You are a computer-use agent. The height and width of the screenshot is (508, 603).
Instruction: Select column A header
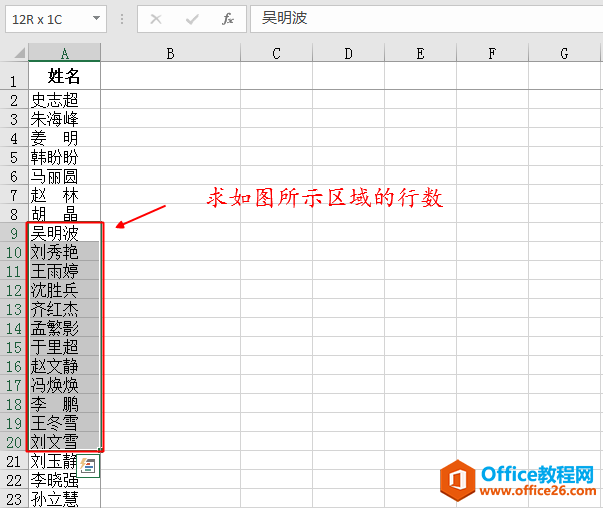(x=65, y=53)
